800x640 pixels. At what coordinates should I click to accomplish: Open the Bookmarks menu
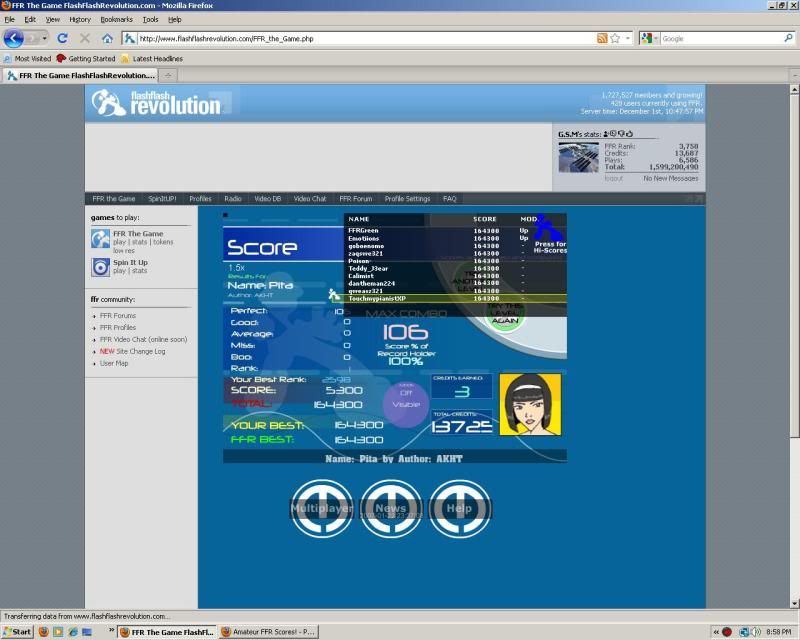point(116,19)
